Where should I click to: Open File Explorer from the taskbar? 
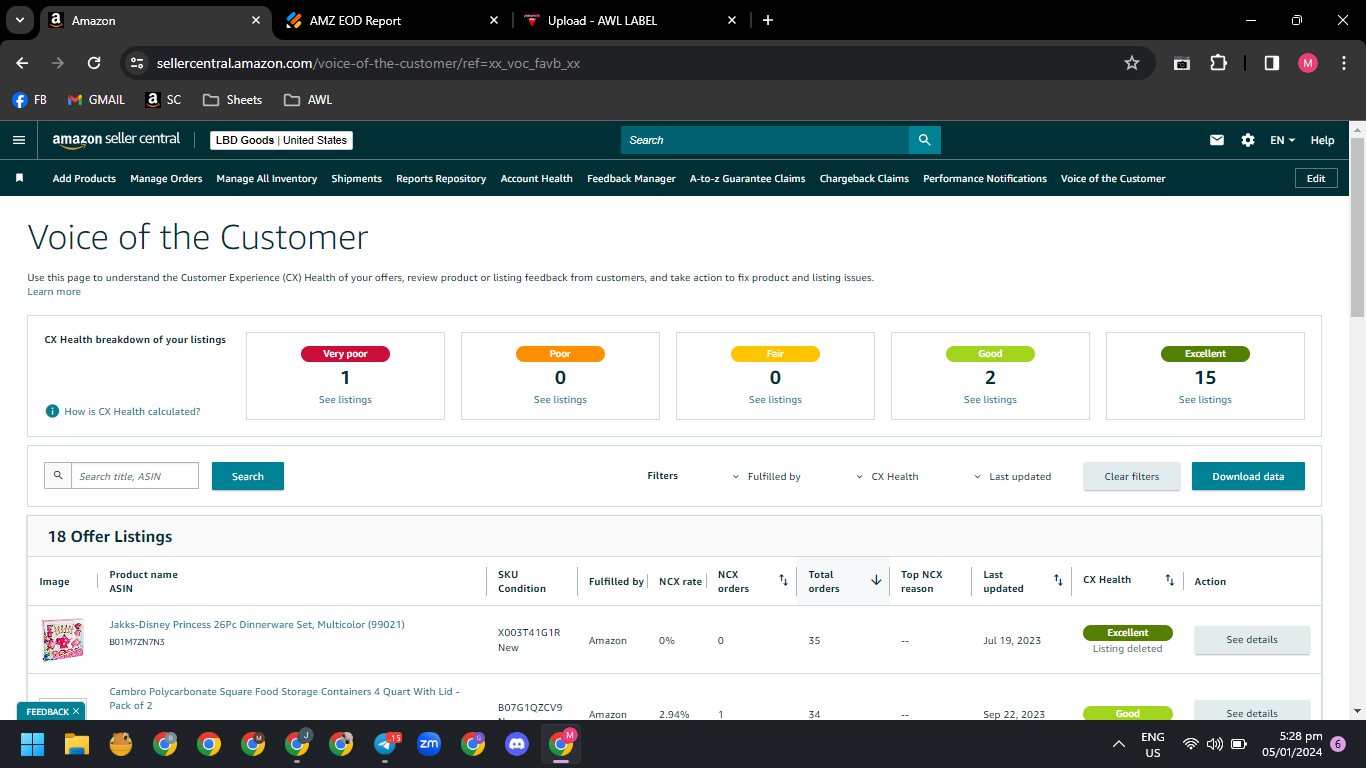pyautogui.click(x=77, y=744)
